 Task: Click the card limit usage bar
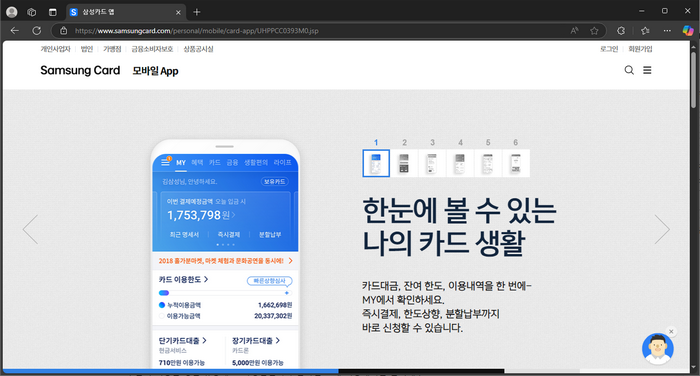click(225, 293)
